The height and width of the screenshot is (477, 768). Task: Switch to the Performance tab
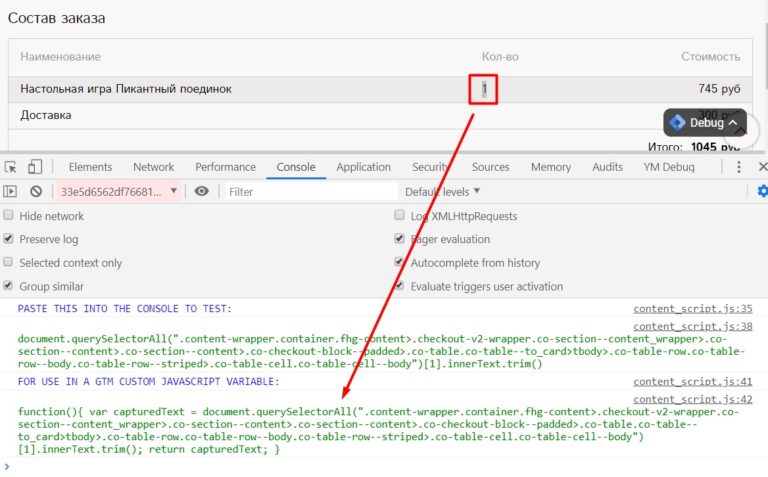pyautogui.click(x=225, y=167)
